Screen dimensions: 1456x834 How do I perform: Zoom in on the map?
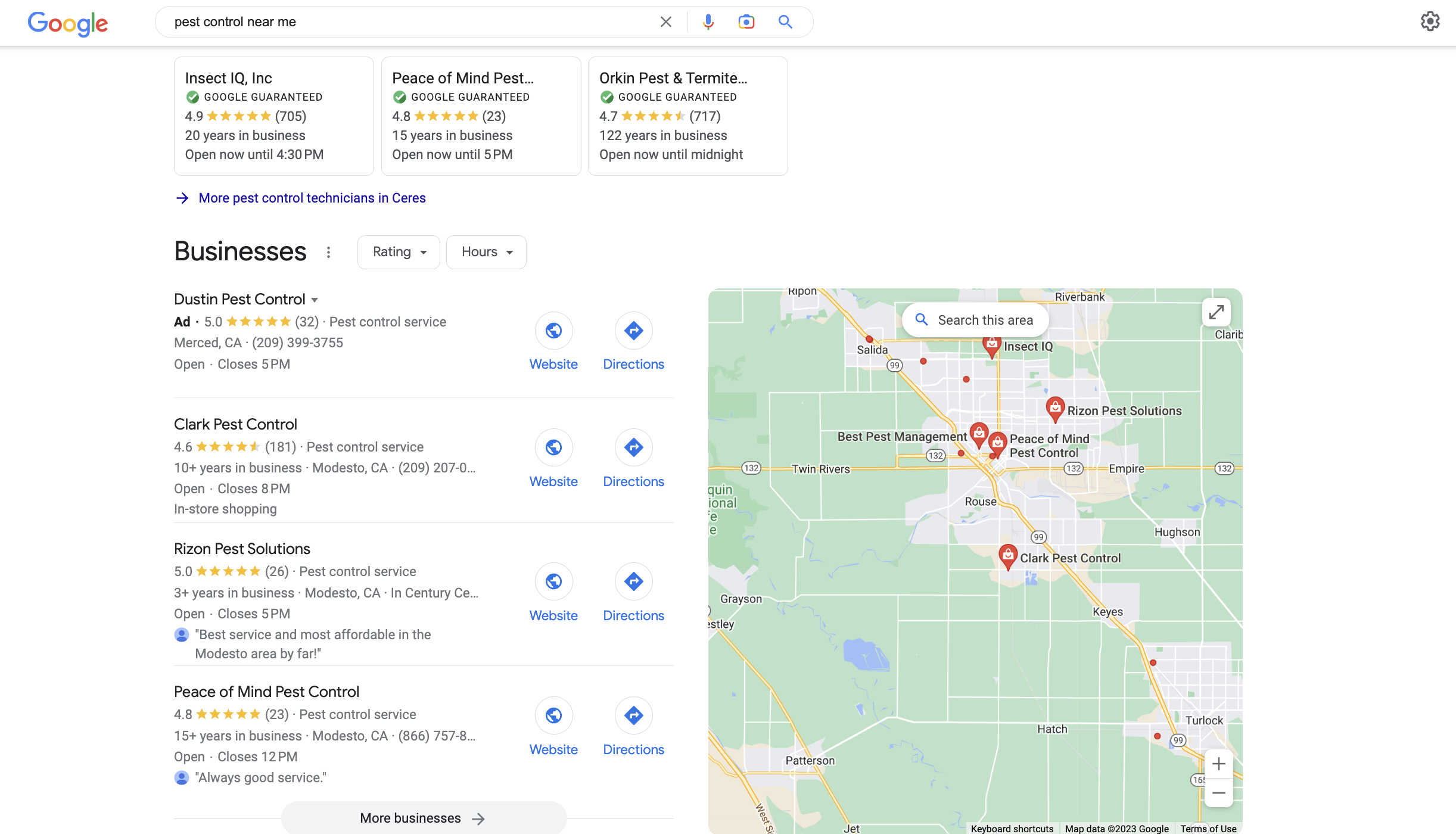tap(1218, 764)
